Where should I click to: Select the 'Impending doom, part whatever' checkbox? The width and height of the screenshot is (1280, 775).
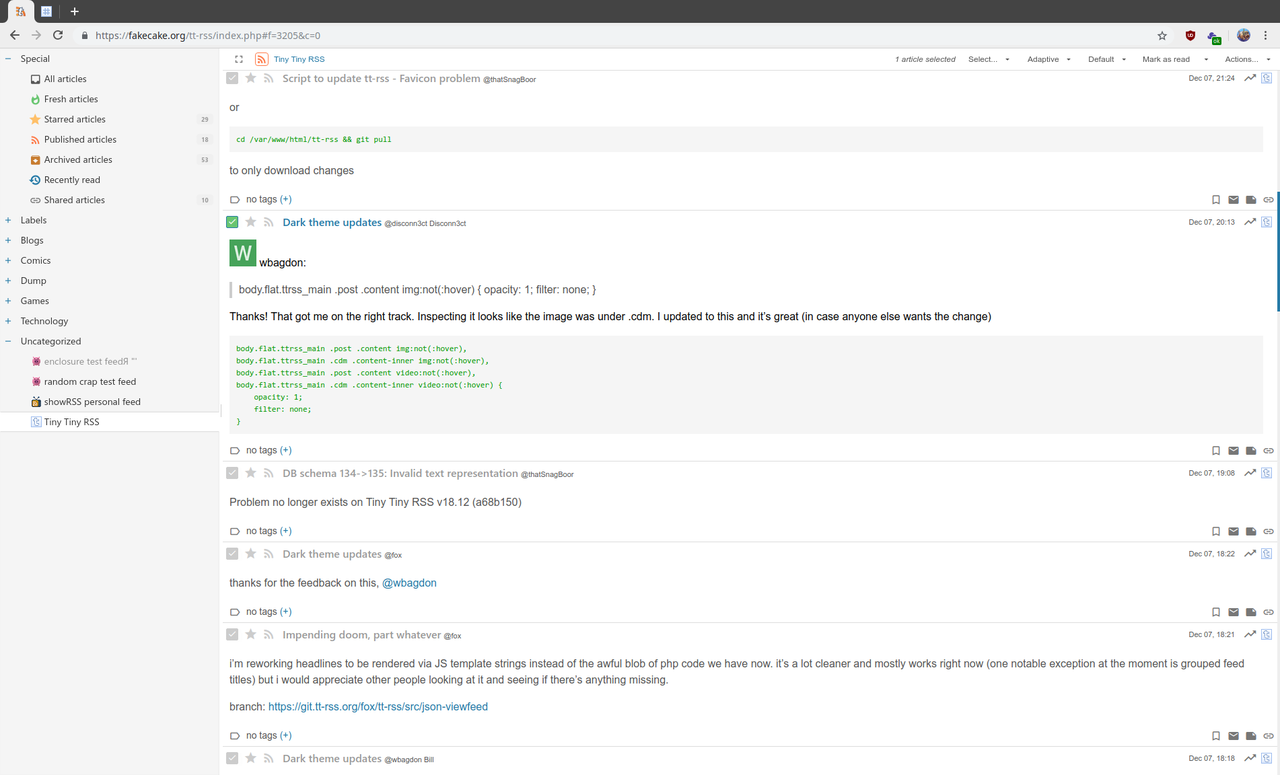(232, 635)
